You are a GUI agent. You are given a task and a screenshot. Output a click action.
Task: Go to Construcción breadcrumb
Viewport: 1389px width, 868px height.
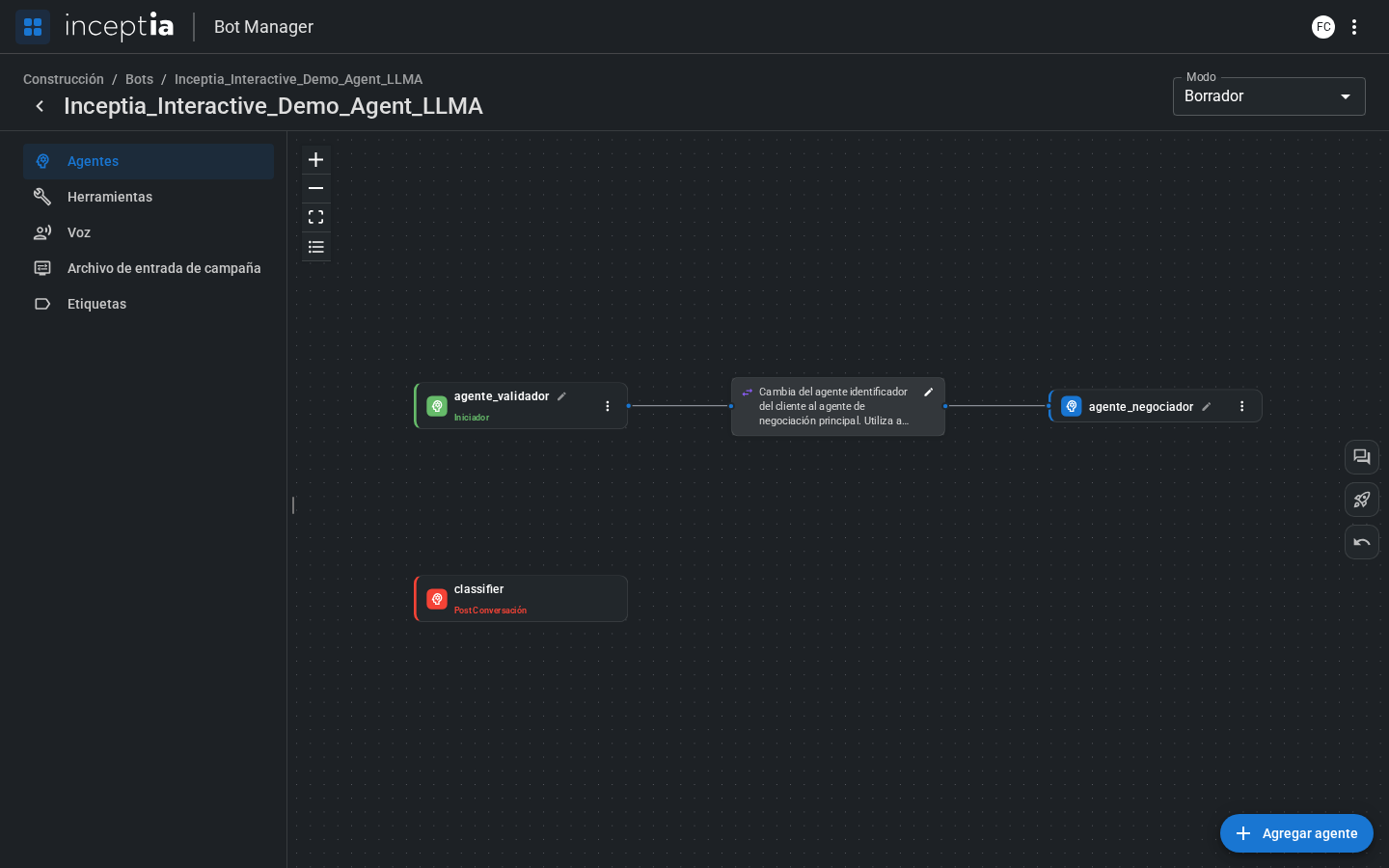(64, 79)
